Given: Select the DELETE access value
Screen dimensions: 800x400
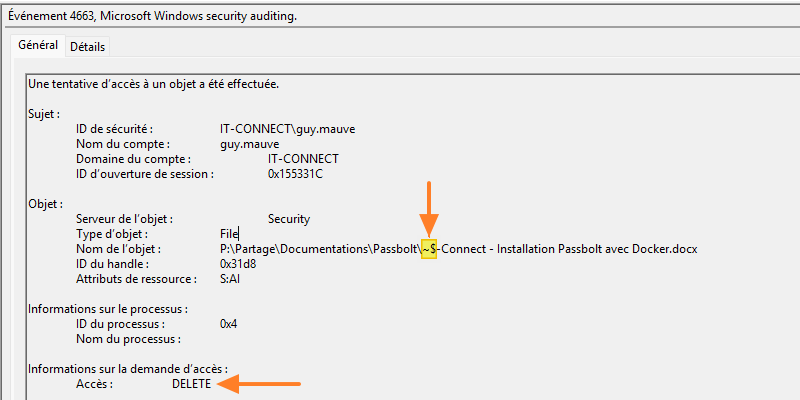Looking at the screenshot, I should [191, 384].
